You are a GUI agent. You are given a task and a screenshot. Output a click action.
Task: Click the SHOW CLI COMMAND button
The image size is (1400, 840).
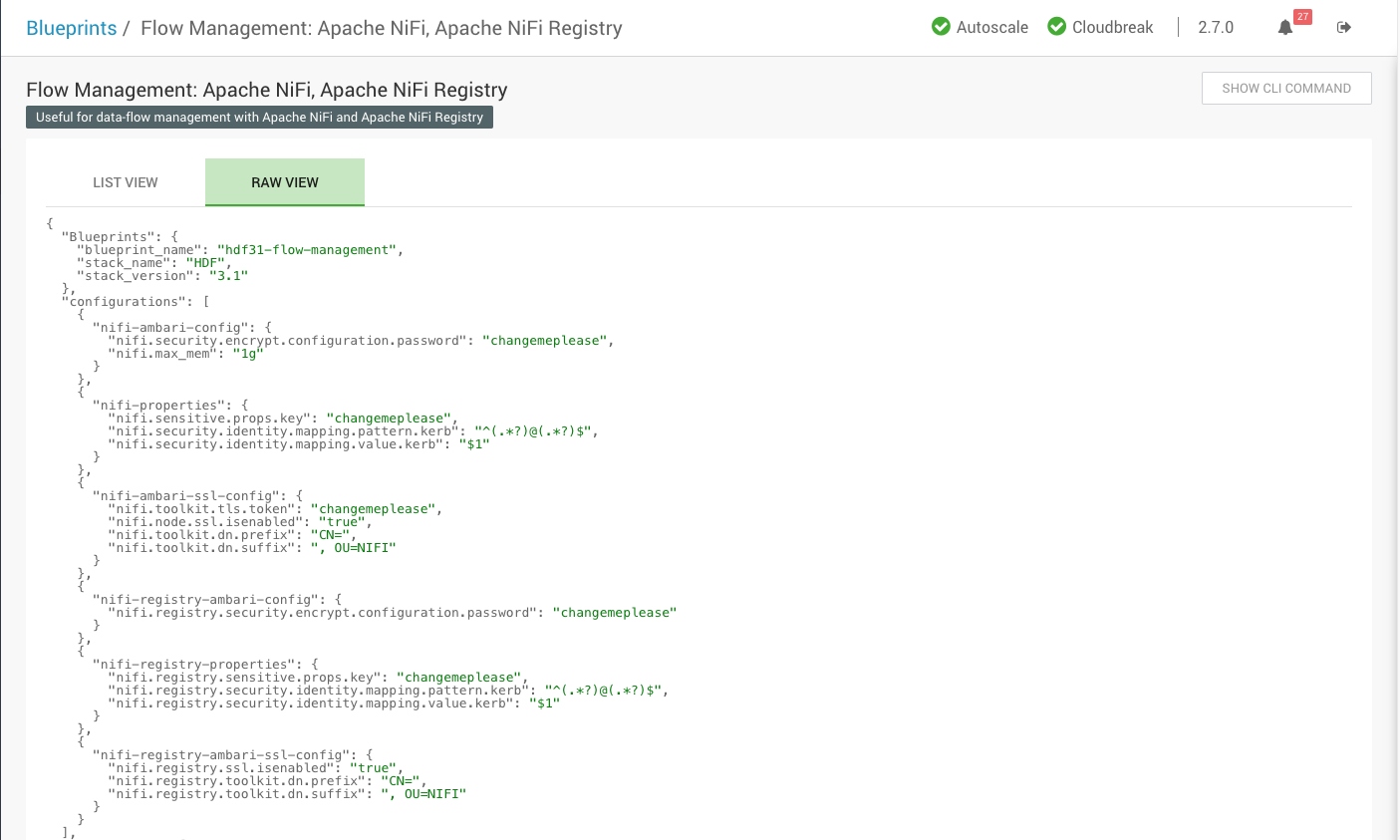[x=1286, y=88]
